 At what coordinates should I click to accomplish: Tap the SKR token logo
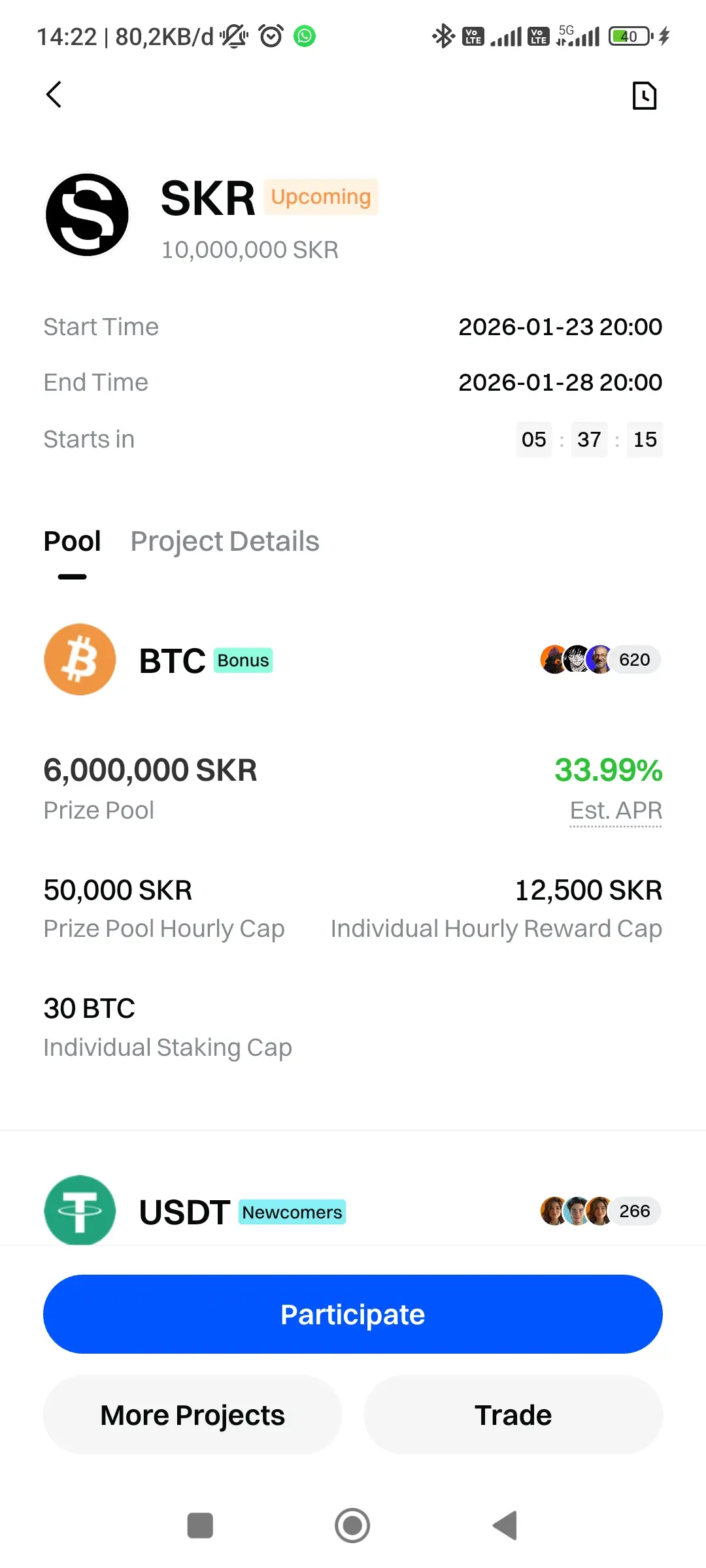tap(87, 215)
